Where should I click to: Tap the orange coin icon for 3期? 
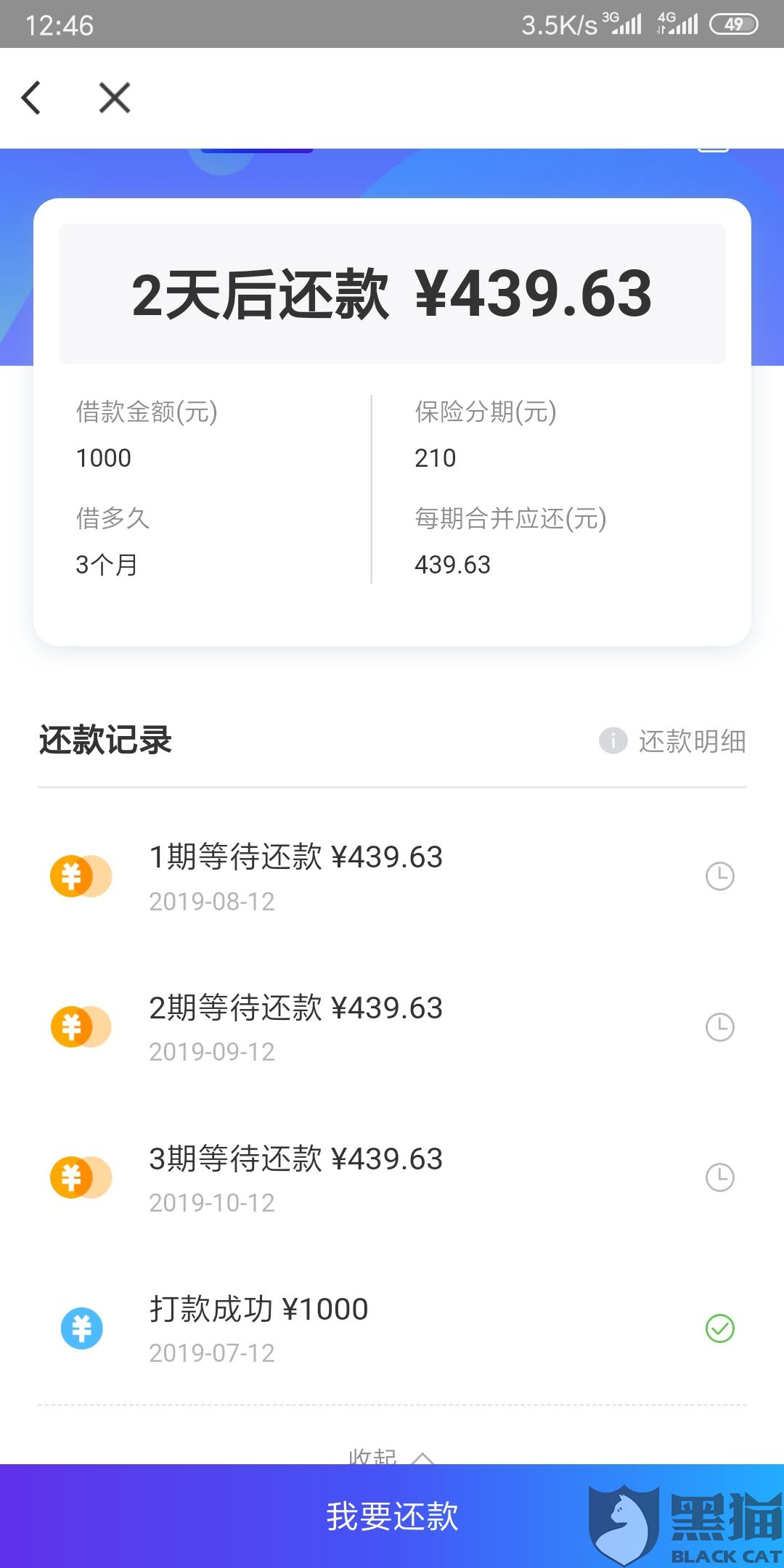point(81,1177)
